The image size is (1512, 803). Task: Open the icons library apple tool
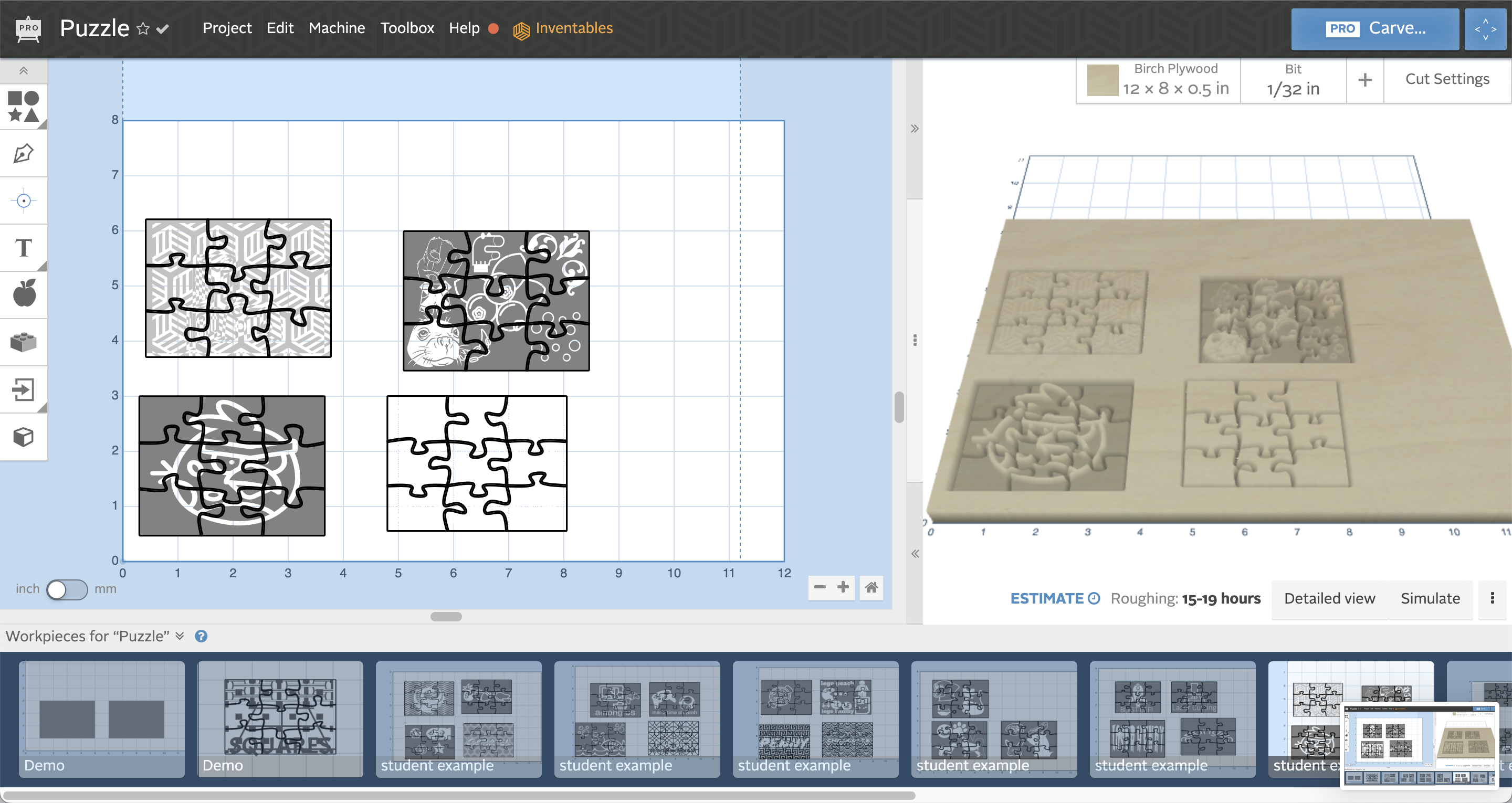click(24, 294)
